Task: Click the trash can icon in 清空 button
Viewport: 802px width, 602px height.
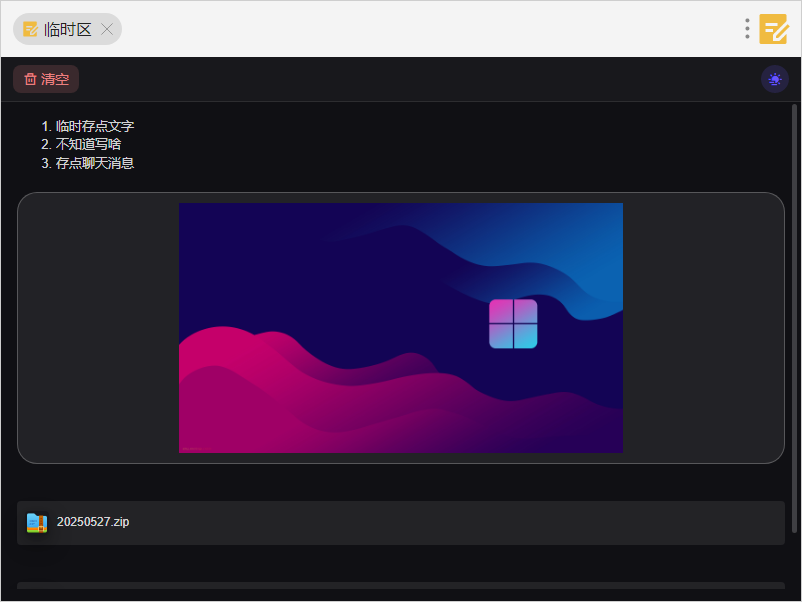Action: pyautogui.click(x=30, y=79)
